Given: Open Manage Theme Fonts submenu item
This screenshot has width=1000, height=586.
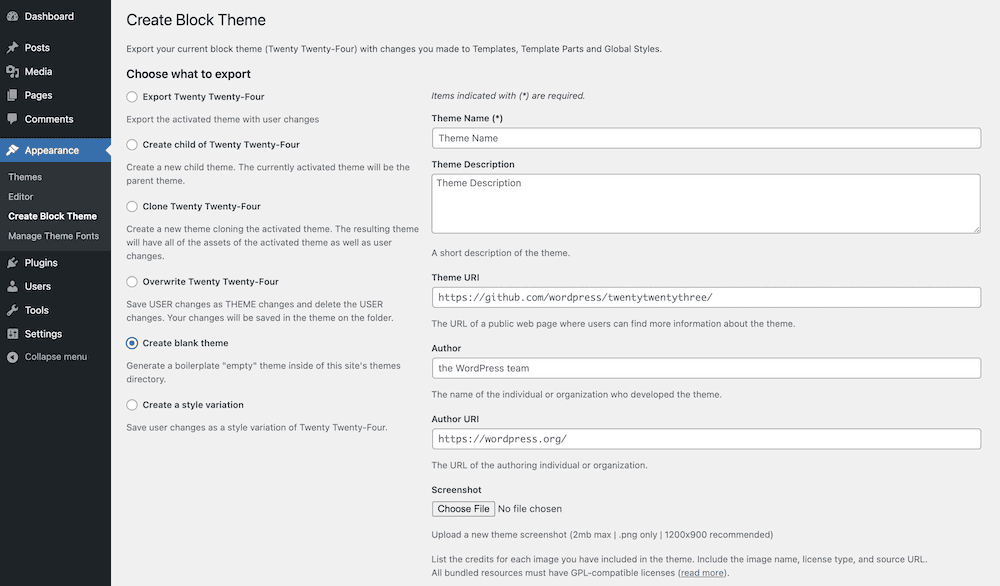Looking at the screenshot, I should click(53, 236).
